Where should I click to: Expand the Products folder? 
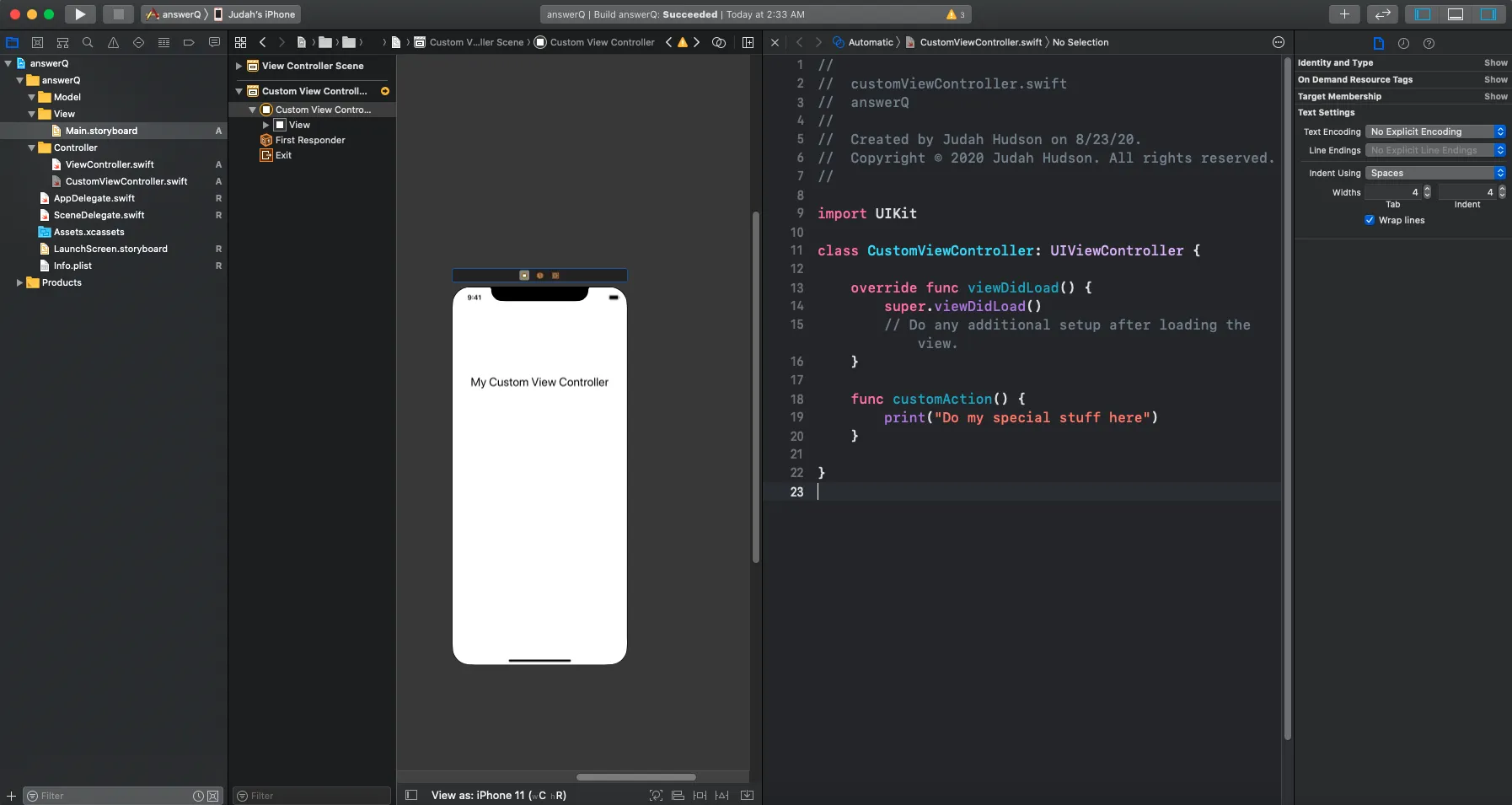19,282
